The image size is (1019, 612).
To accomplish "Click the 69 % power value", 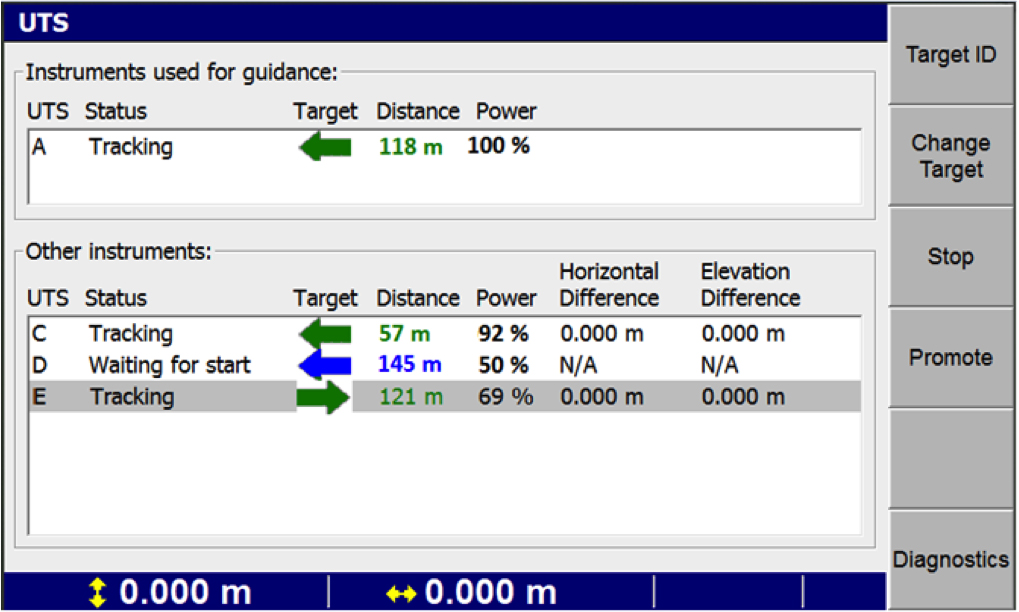I will pos(506,396).
